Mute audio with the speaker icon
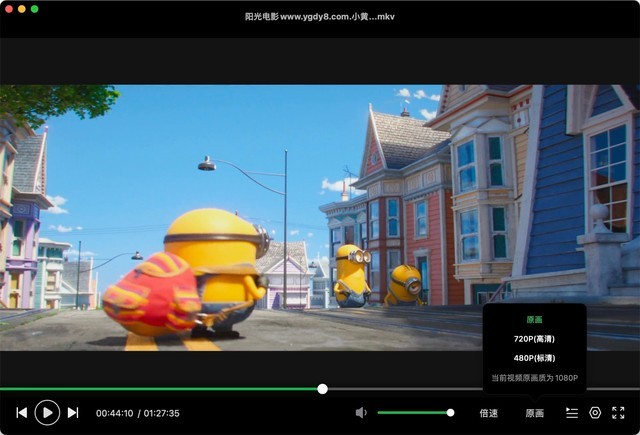This screenshot has height=435, width=640. 361,413
